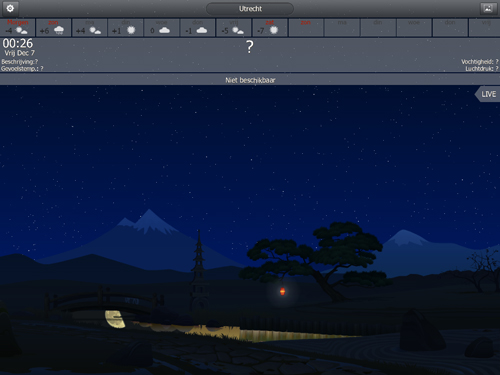Toggle the LIVE tag
Image resolution: width=500 pixels, height=375 pixels.
pyautogui.click(x=487, y=94)
